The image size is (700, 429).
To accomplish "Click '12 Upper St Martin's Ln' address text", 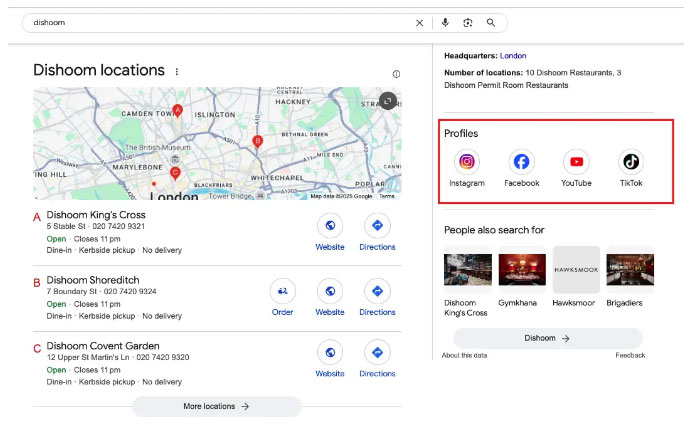I will pyautogui.click(x=88, y=357).
